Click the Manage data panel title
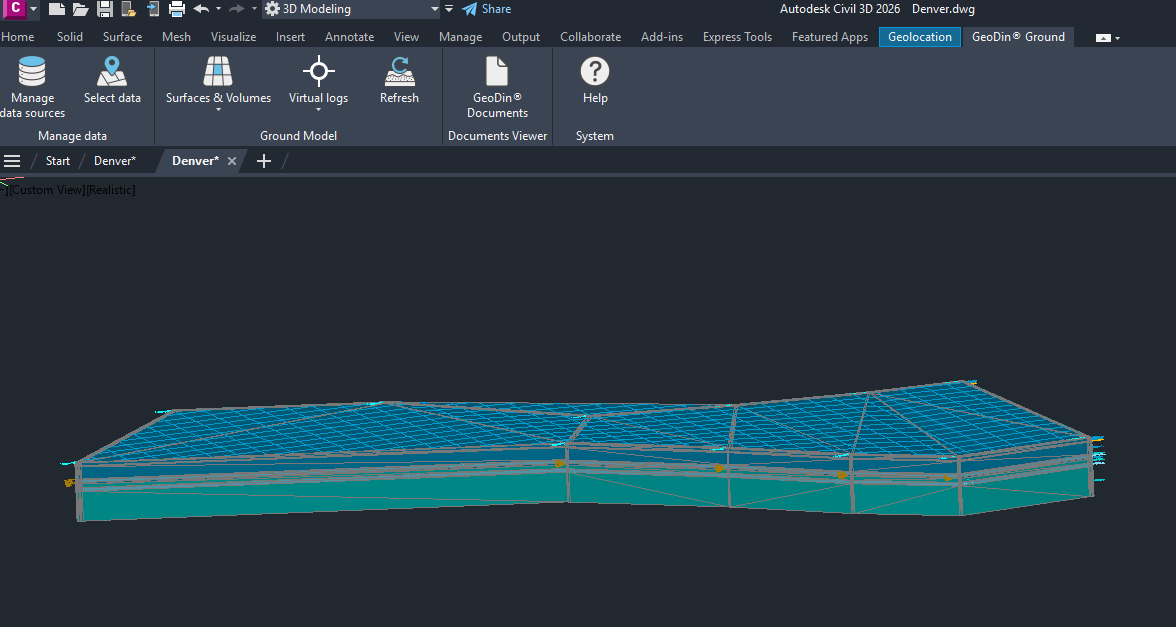 point(73,136)
